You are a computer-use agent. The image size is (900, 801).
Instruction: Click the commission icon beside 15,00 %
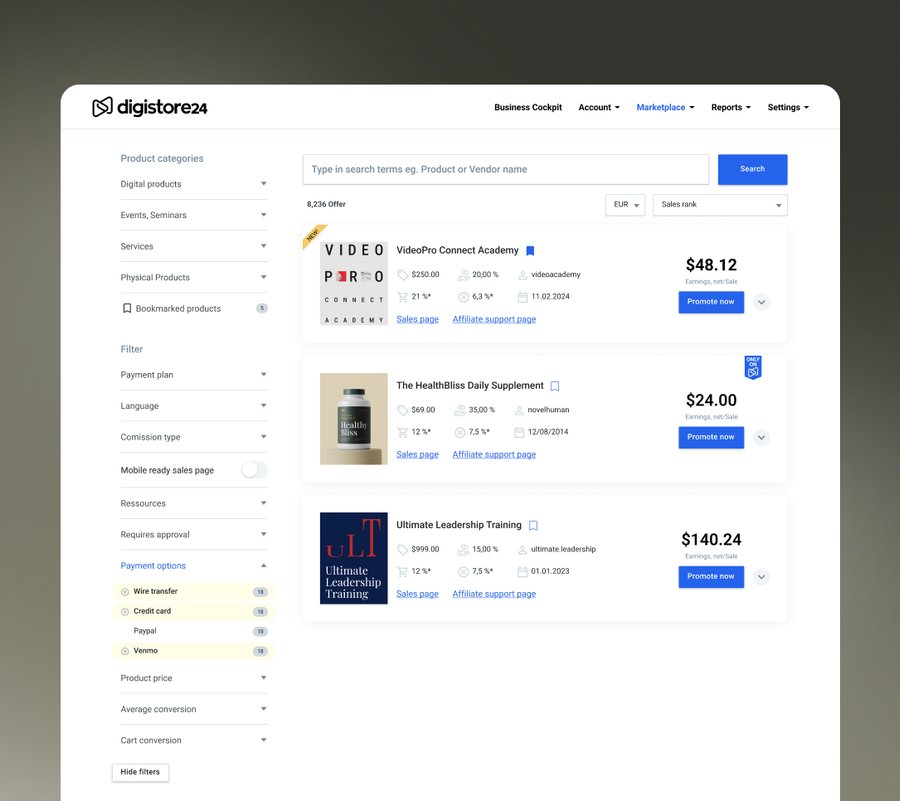463,550
